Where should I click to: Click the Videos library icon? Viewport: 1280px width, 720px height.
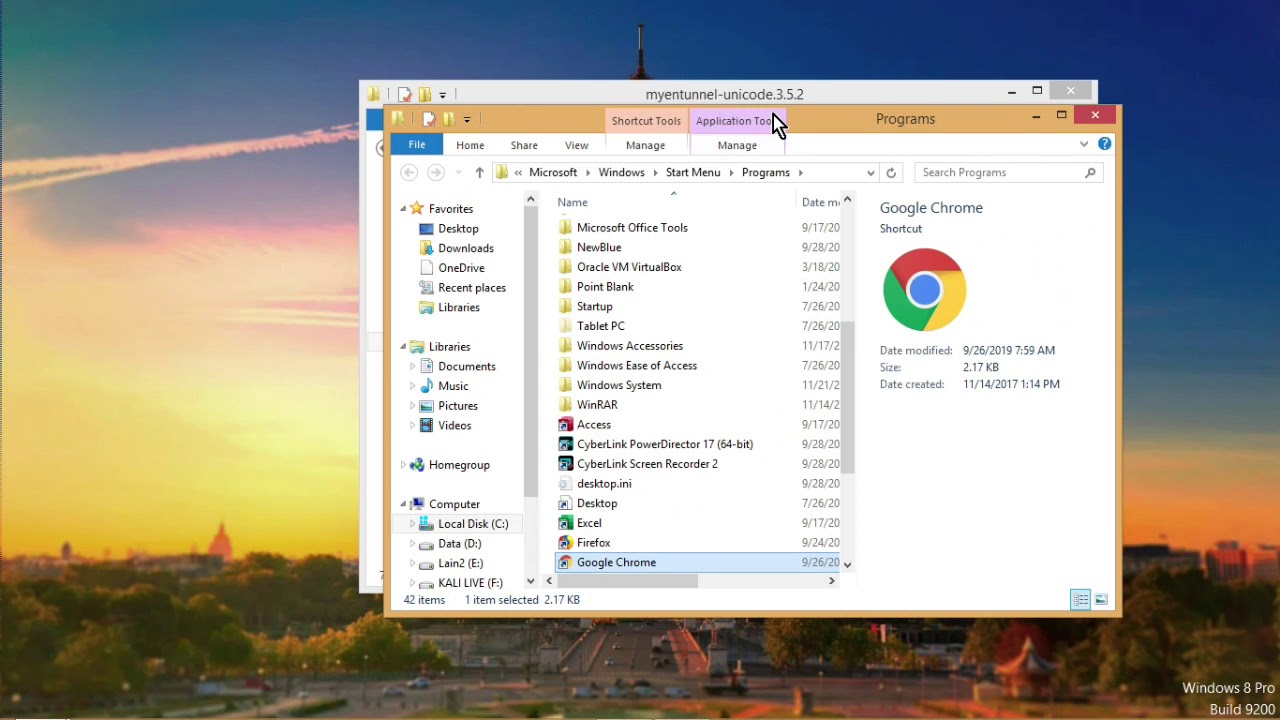427,426
